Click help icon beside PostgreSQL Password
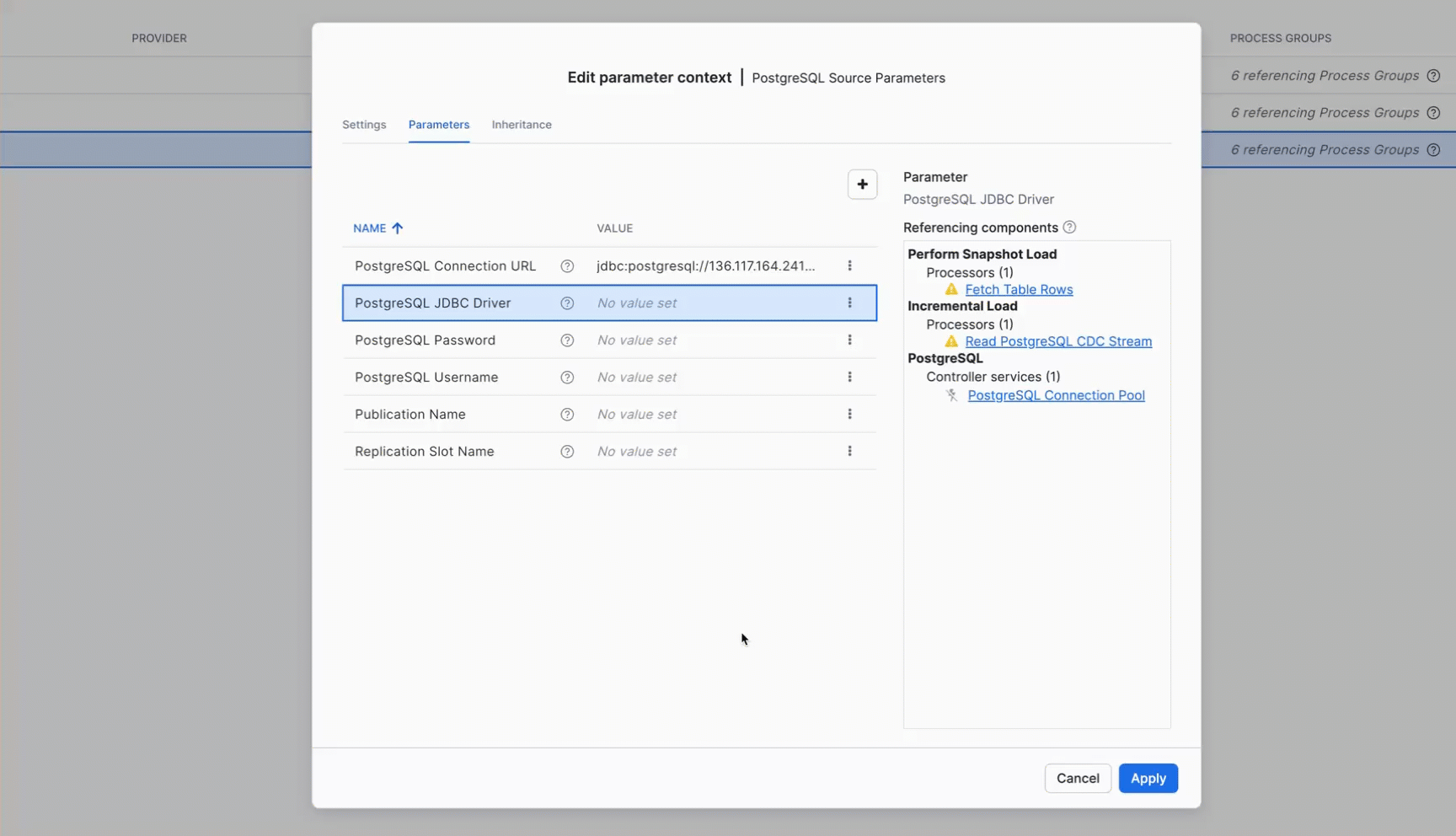 click(567, 340)
